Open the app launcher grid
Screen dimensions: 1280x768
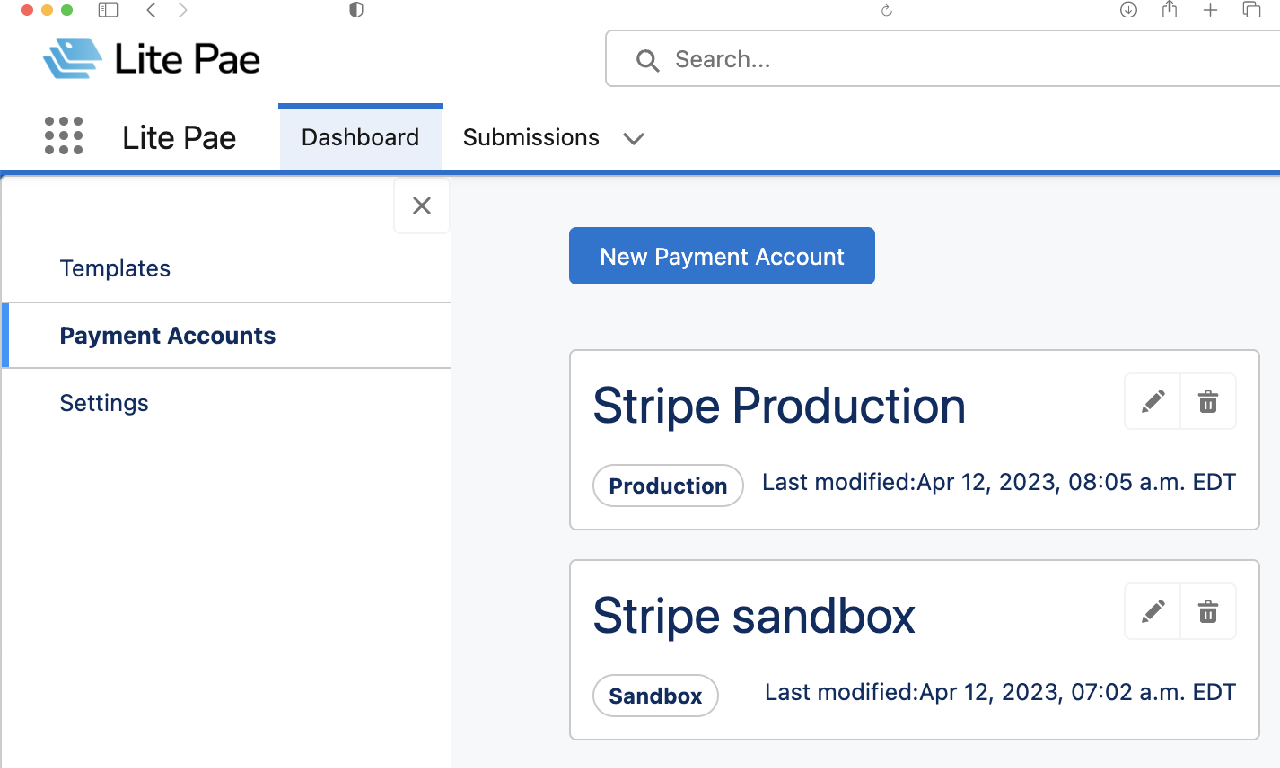click(64, 136)
